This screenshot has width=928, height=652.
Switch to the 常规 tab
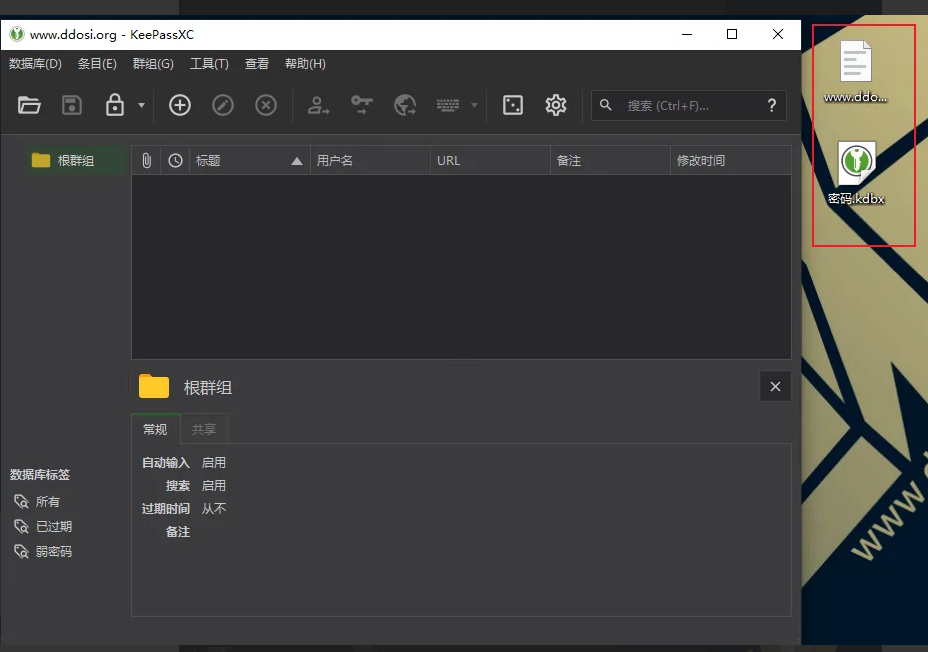pyautogui.click(x=156, y=429)
